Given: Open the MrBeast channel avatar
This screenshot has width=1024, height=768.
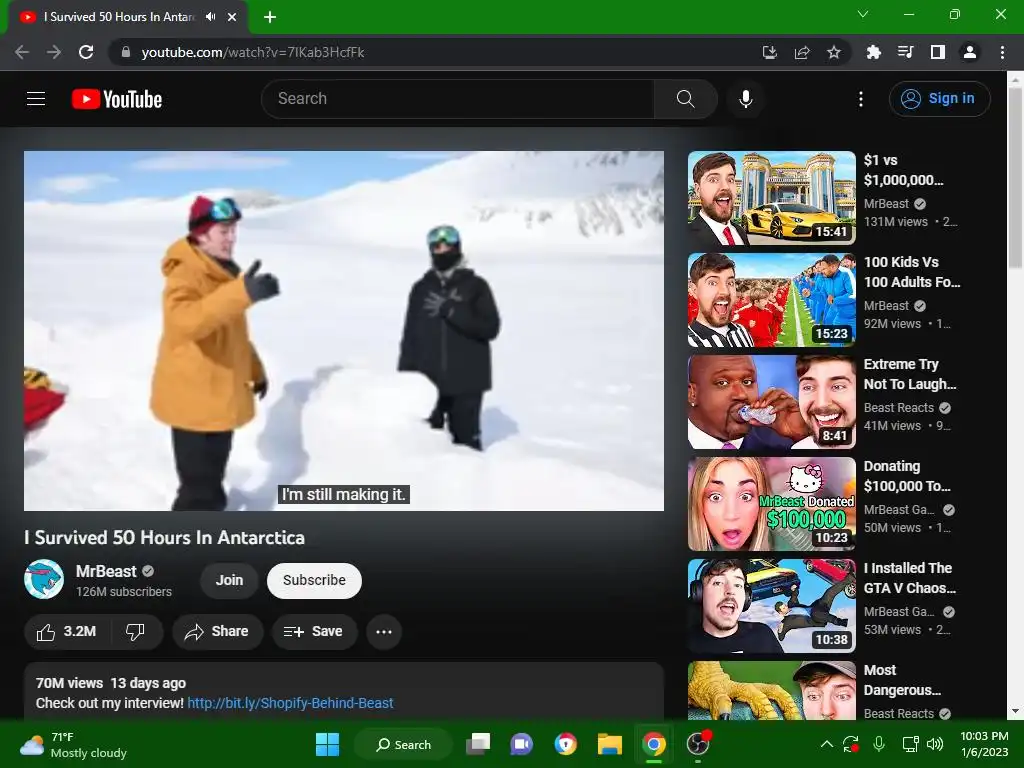Looking at the screenshot, I should click(x=44, y=579).
